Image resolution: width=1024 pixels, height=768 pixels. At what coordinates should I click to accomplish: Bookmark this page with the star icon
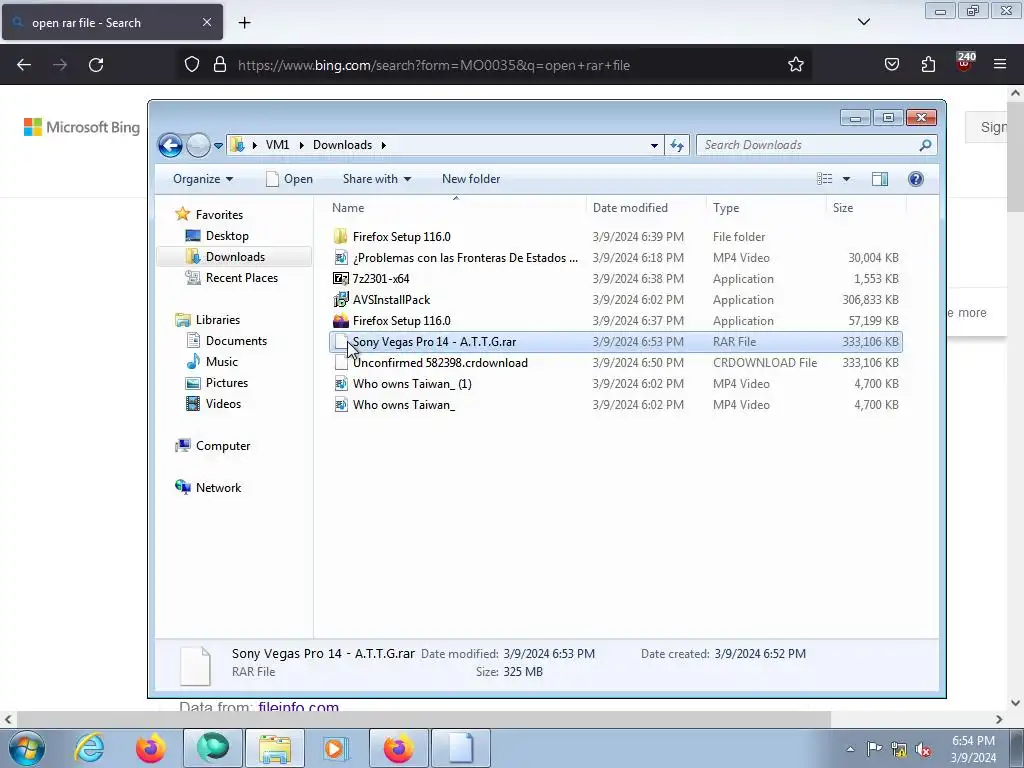click(795, 65)
